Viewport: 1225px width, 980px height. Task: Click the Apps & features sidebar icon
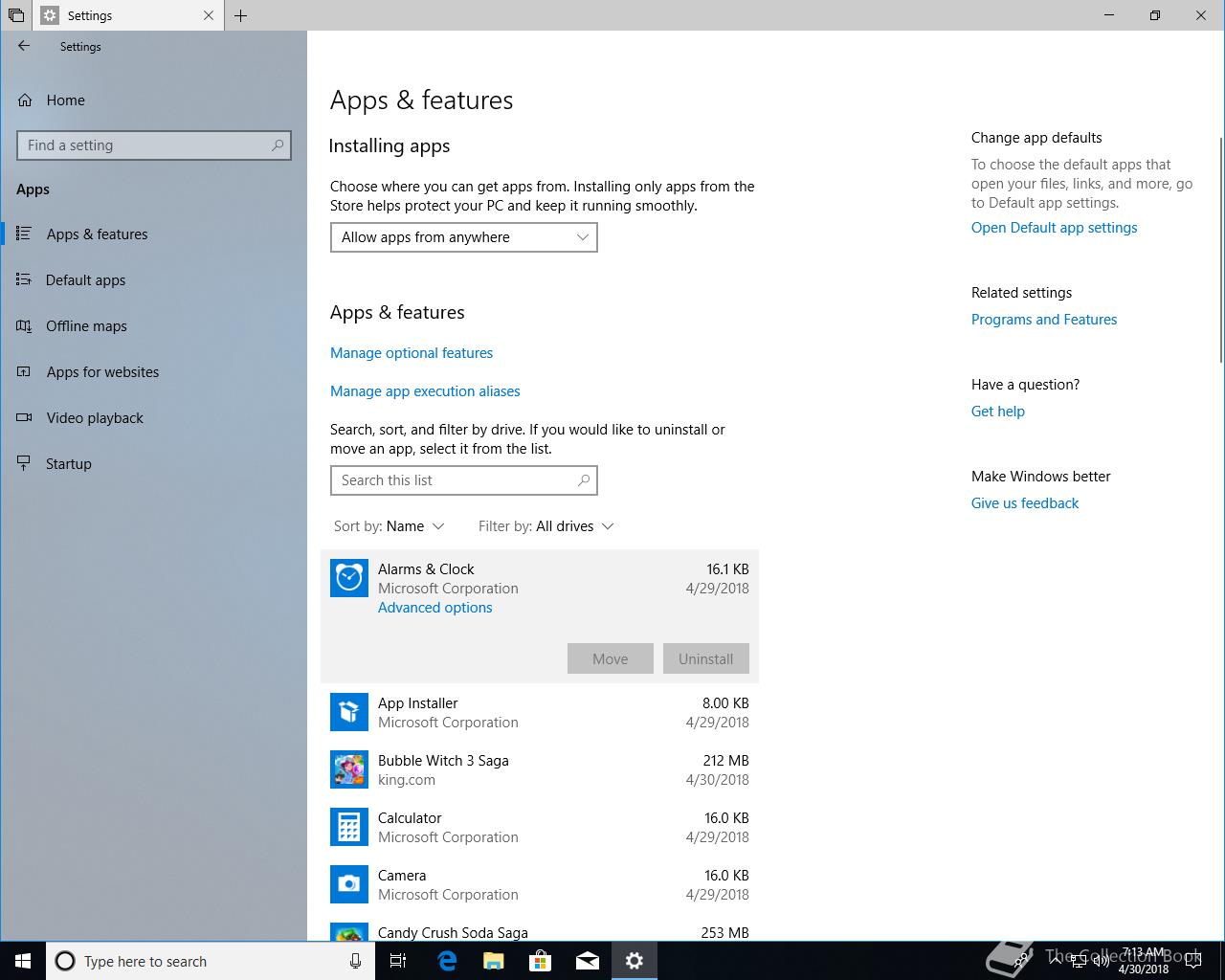click(24, 234)
